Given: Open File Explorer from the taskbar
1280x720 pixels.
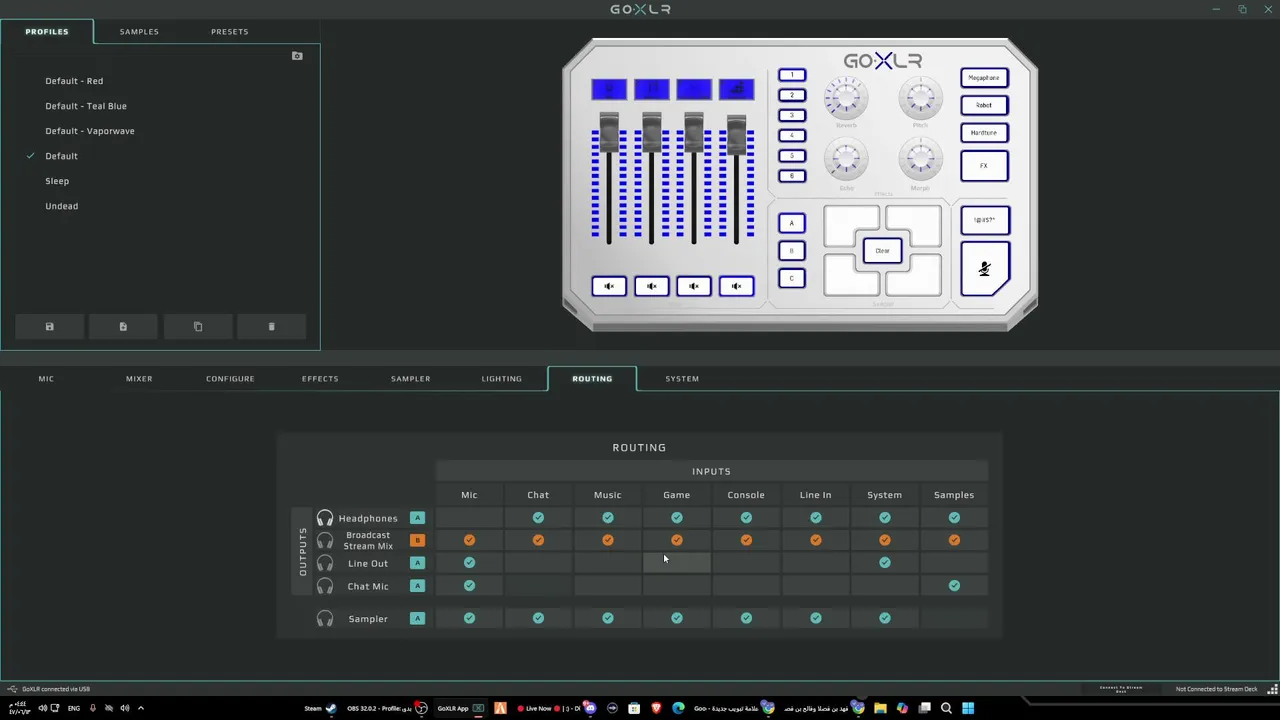Looking at the screenshot, I should tap(880, 708).
